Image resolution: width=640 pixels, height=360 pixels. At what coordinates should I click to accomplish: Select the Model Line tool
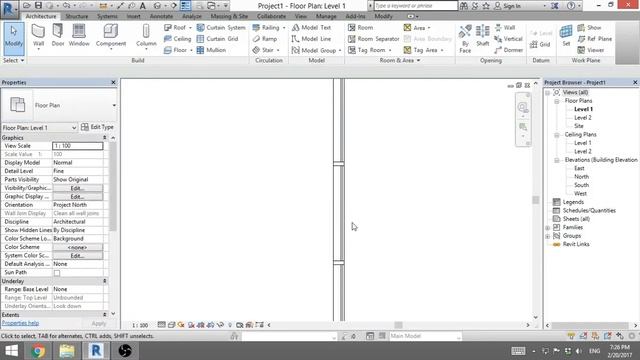coord(311,39)
